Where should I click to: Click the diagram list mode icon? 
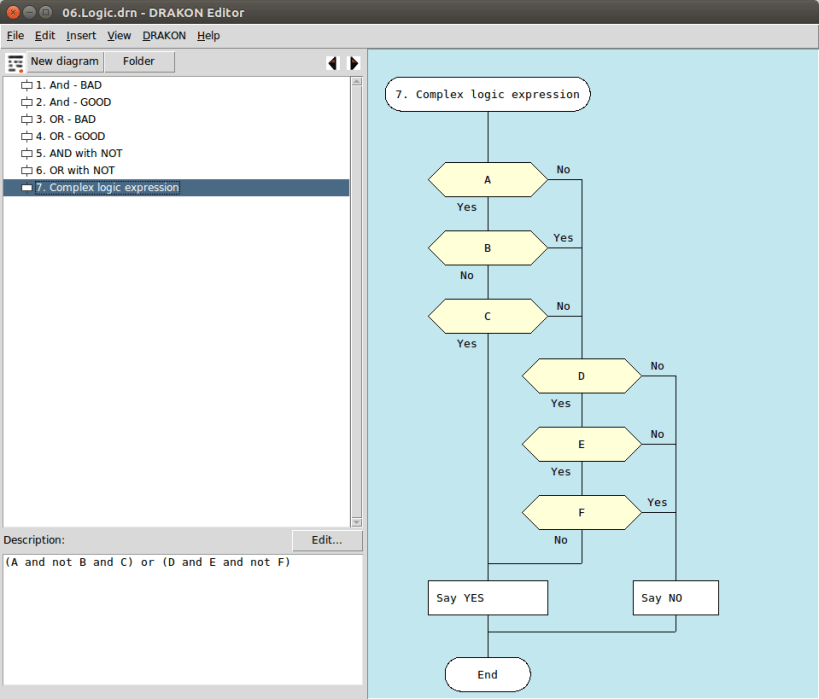[15, 63]
